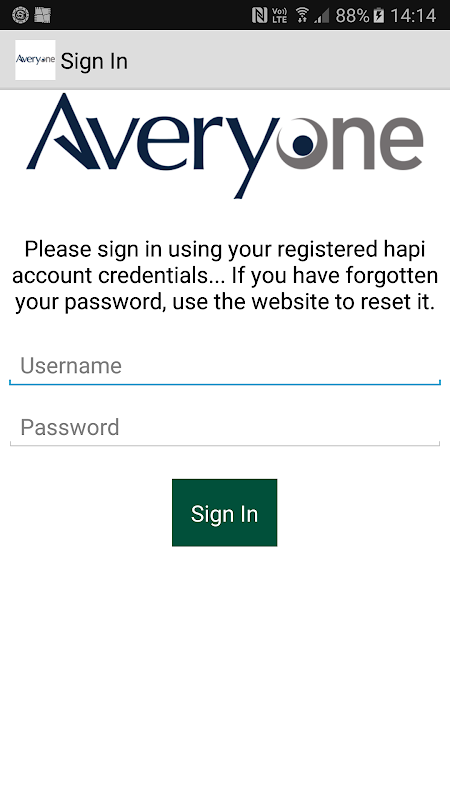The width and height of the screenshot is (450, 800).
Task: Tap the Wi-Fi signal icon
Action: [x=303, y=15]
